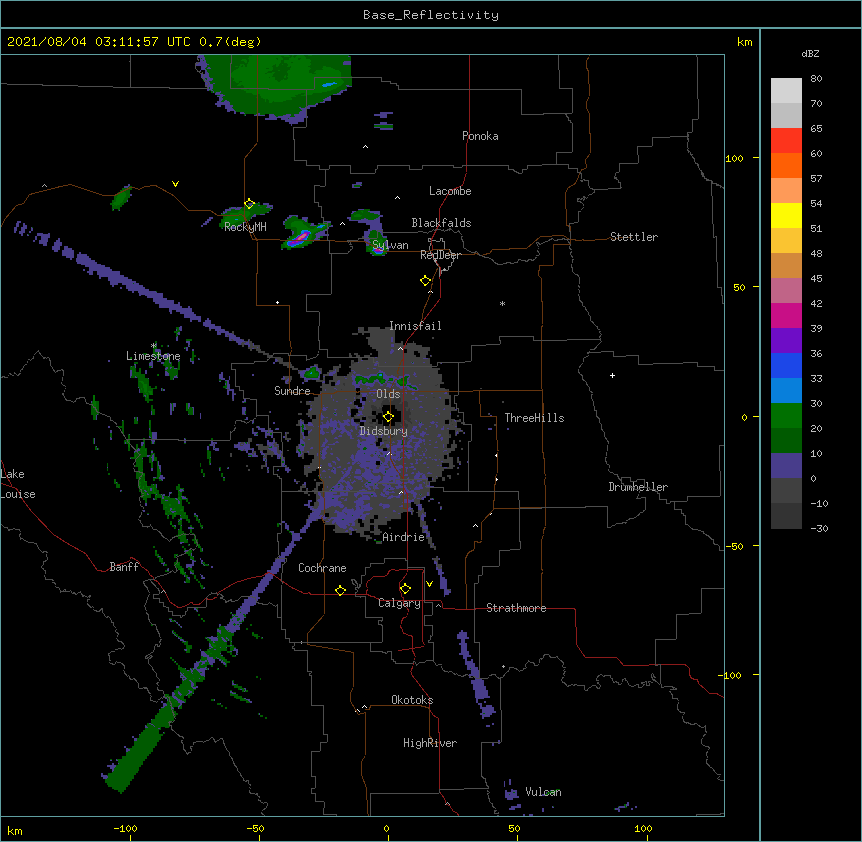Click the yellow diamond marker below Cochrane

(x=340, y=590)
